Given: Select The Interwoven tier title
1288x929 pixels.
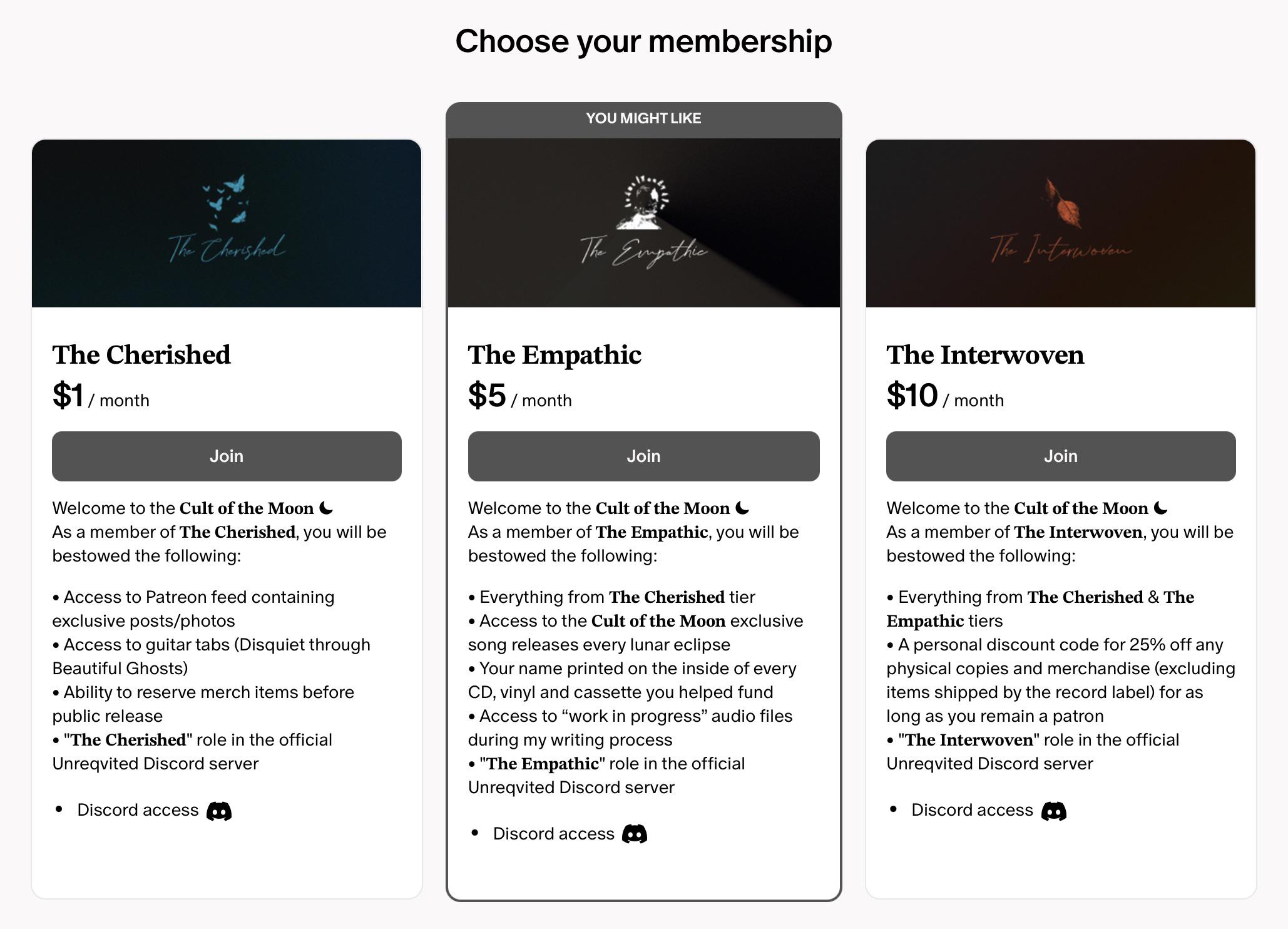Looking at the screenshot, I should click(x=985, y=354).
